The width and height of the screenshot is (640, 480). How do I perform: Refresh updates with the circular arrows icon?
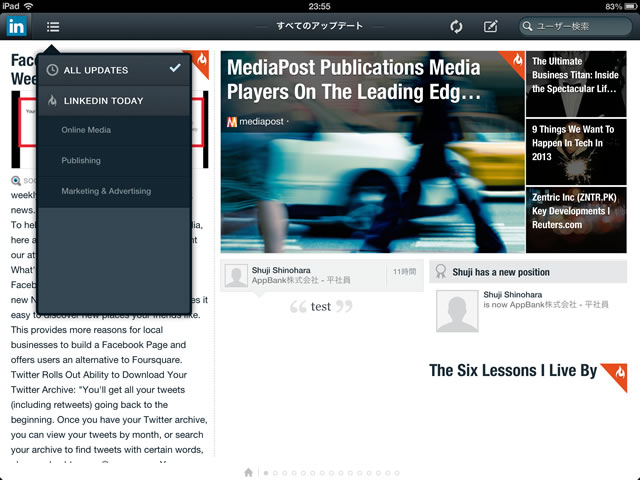tap(456, 27)
